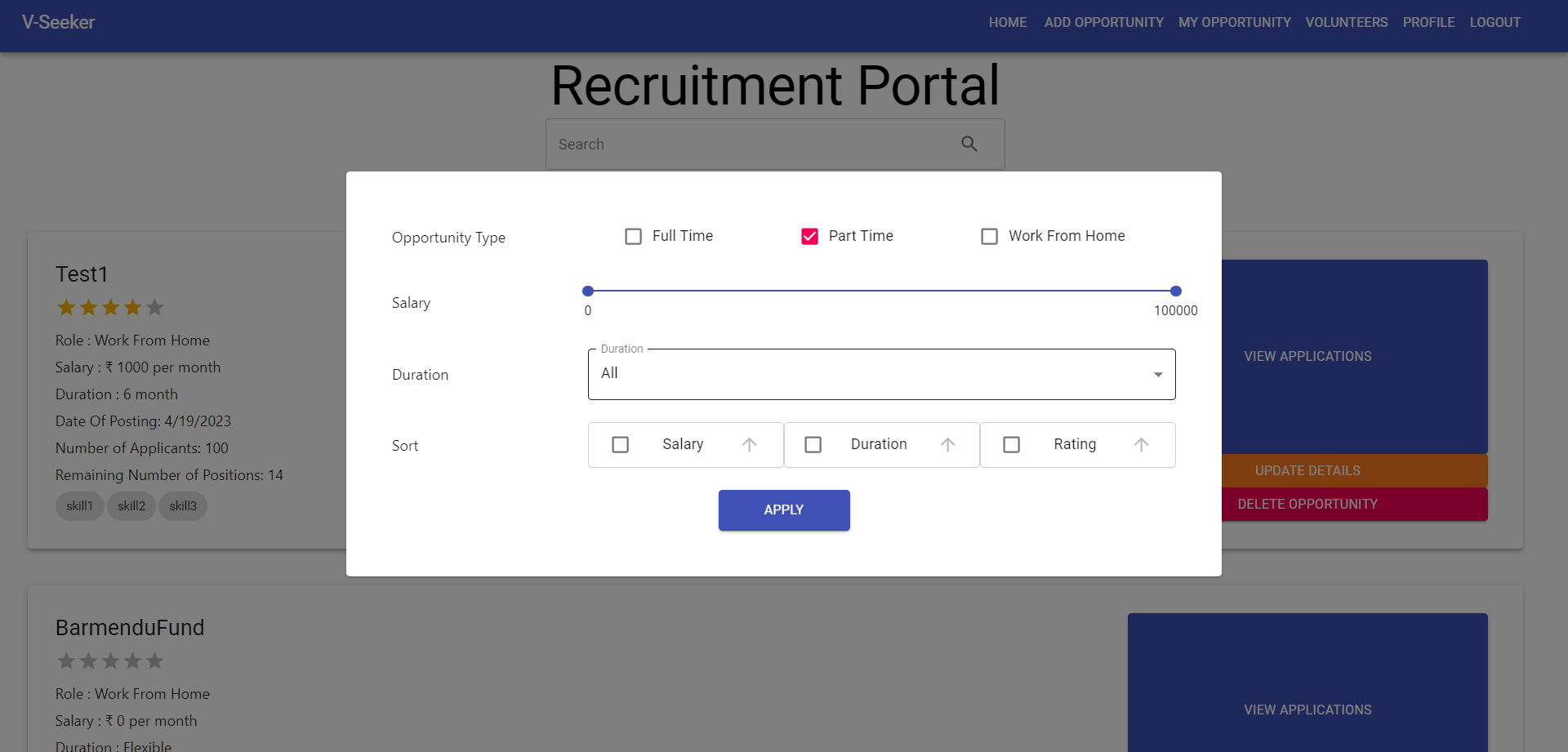This screenshot has height=752, width=1568.
Task: Click the minimum salary slider handle
Action: pos(588,291)
